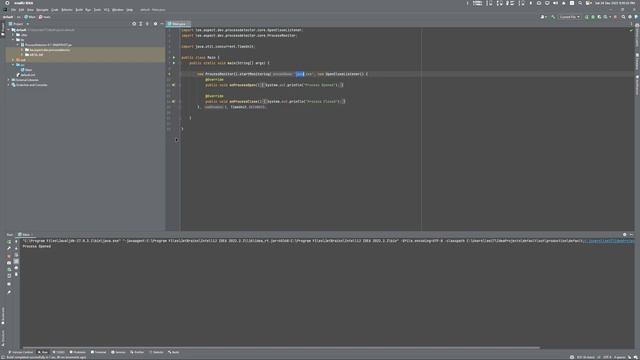
Task: Expand Scratches and Consoles node
Action: [x=9, y=85]
